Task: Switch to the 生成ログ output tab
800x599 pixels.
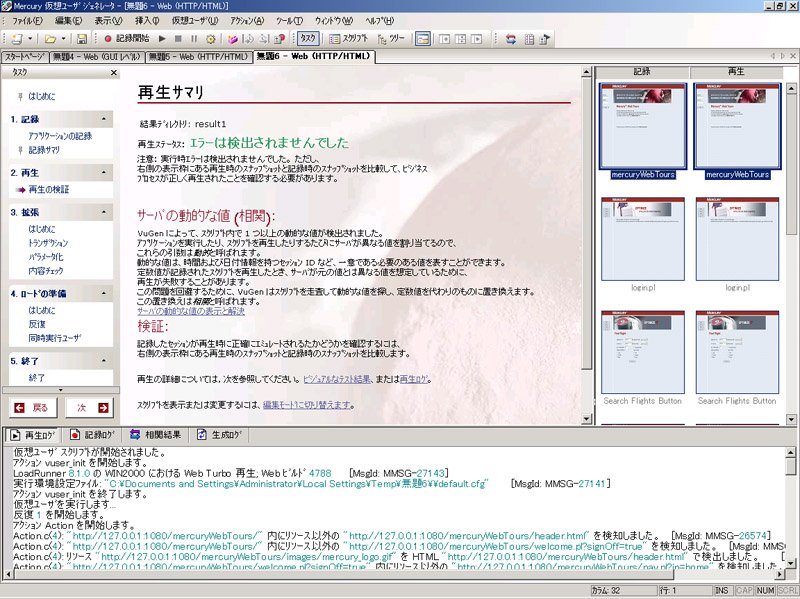Action: [220, 435]
